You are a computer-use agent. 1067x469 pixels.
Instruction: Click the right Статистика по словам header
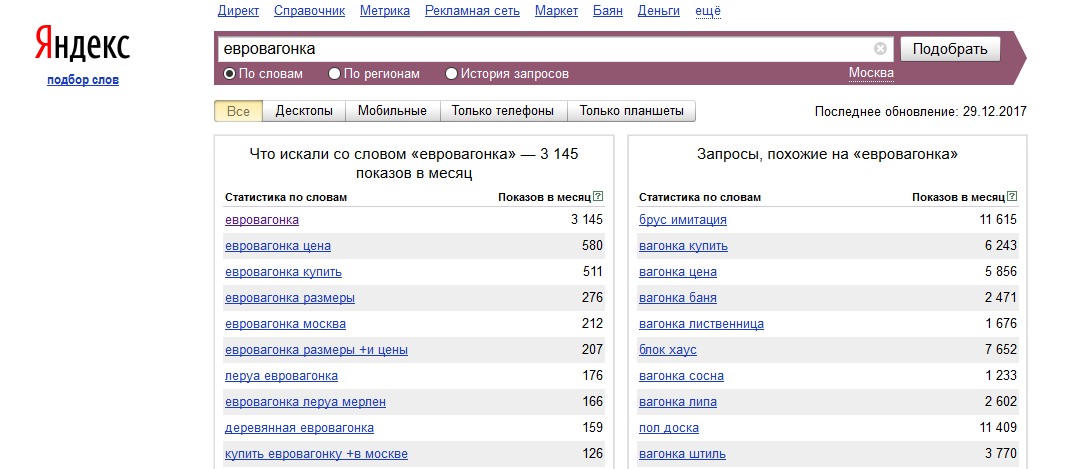tap(700, 197)
